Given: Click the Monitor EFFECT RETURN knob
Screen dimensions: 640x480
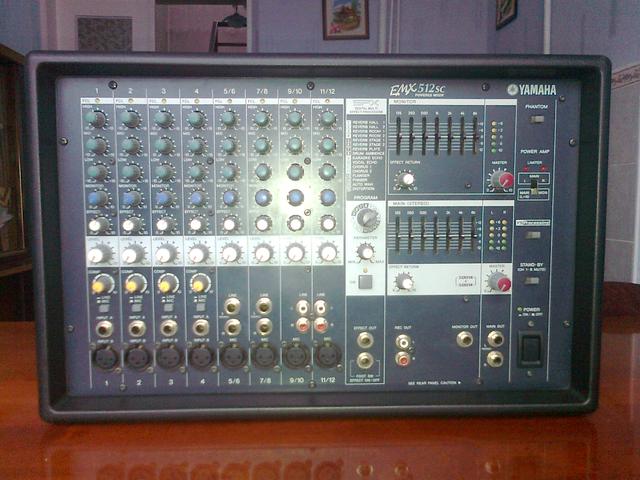Looking at the screenshot, I should (x=405, y=180).
